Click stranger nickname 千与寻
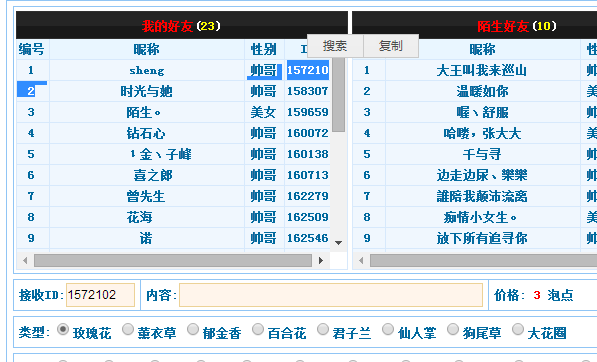 click(x=482, y=154)
